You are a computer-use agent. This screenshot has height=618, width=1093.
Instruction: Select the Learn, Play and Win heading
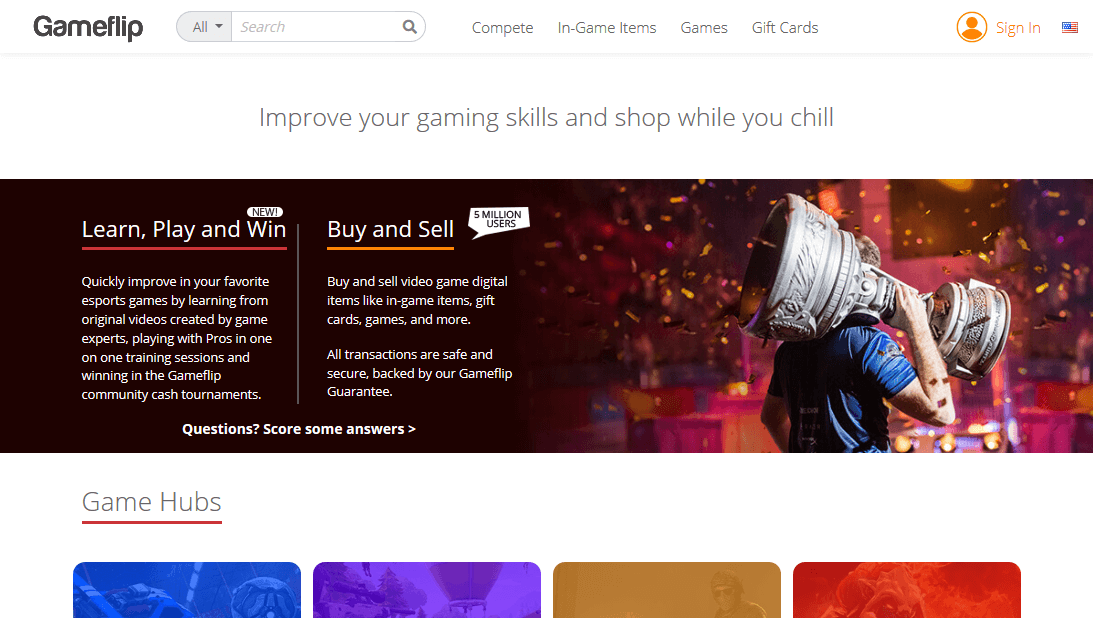184,229
